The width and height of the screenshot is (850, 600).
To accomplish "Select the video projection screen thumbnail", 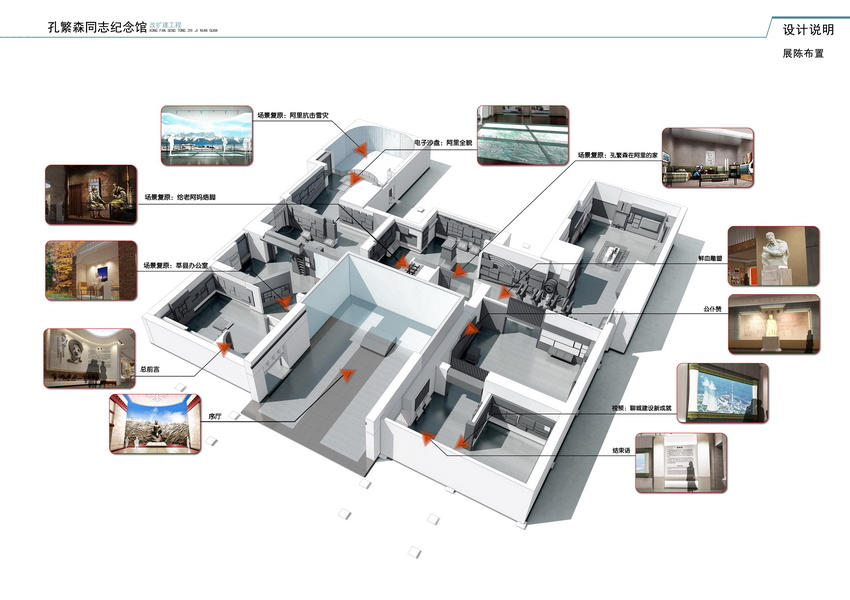I will pos(723,392).
